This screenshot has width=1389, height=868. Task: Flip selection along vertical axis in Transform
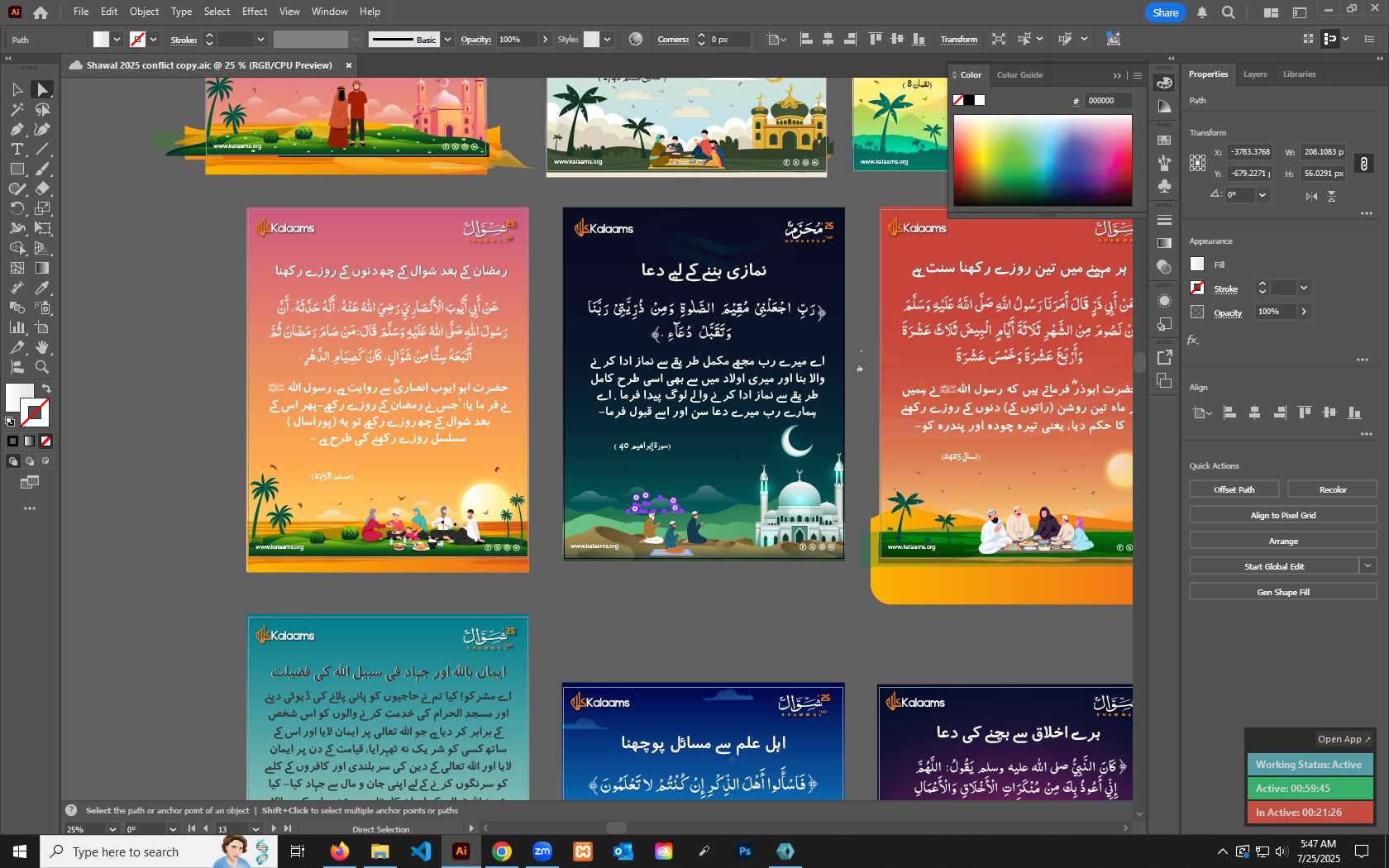(x=1331, y=196)
